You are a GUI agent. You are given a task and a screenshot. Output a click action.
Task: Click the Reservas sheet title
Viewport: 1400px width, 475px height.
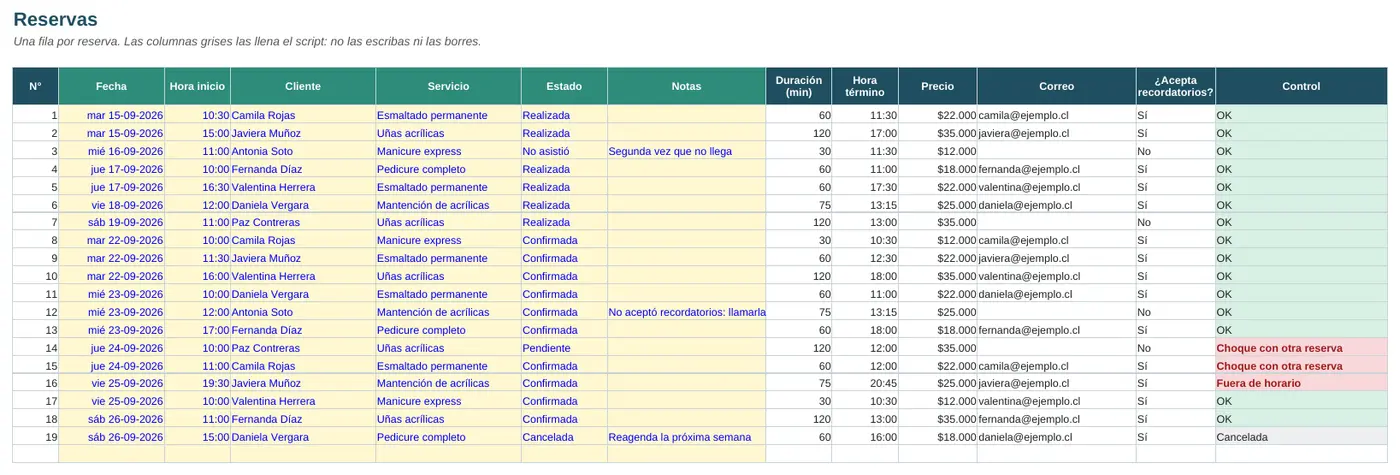point(56,19)
